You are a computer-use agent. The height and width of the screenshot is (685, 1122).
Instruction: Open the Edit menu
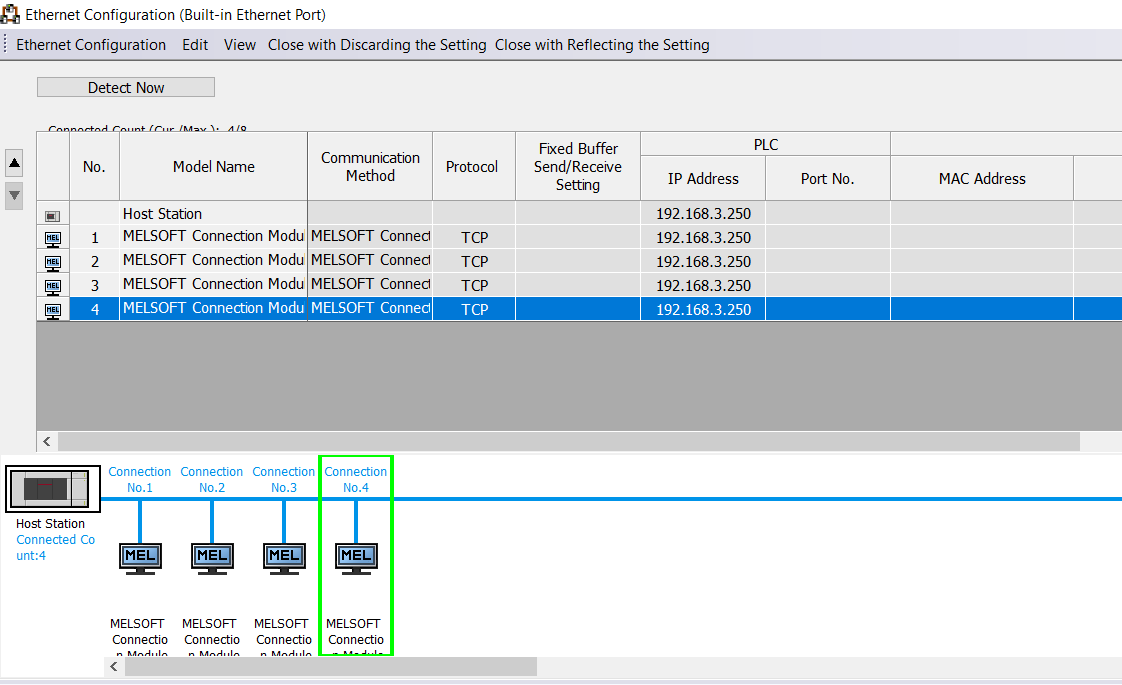(195, 45)
